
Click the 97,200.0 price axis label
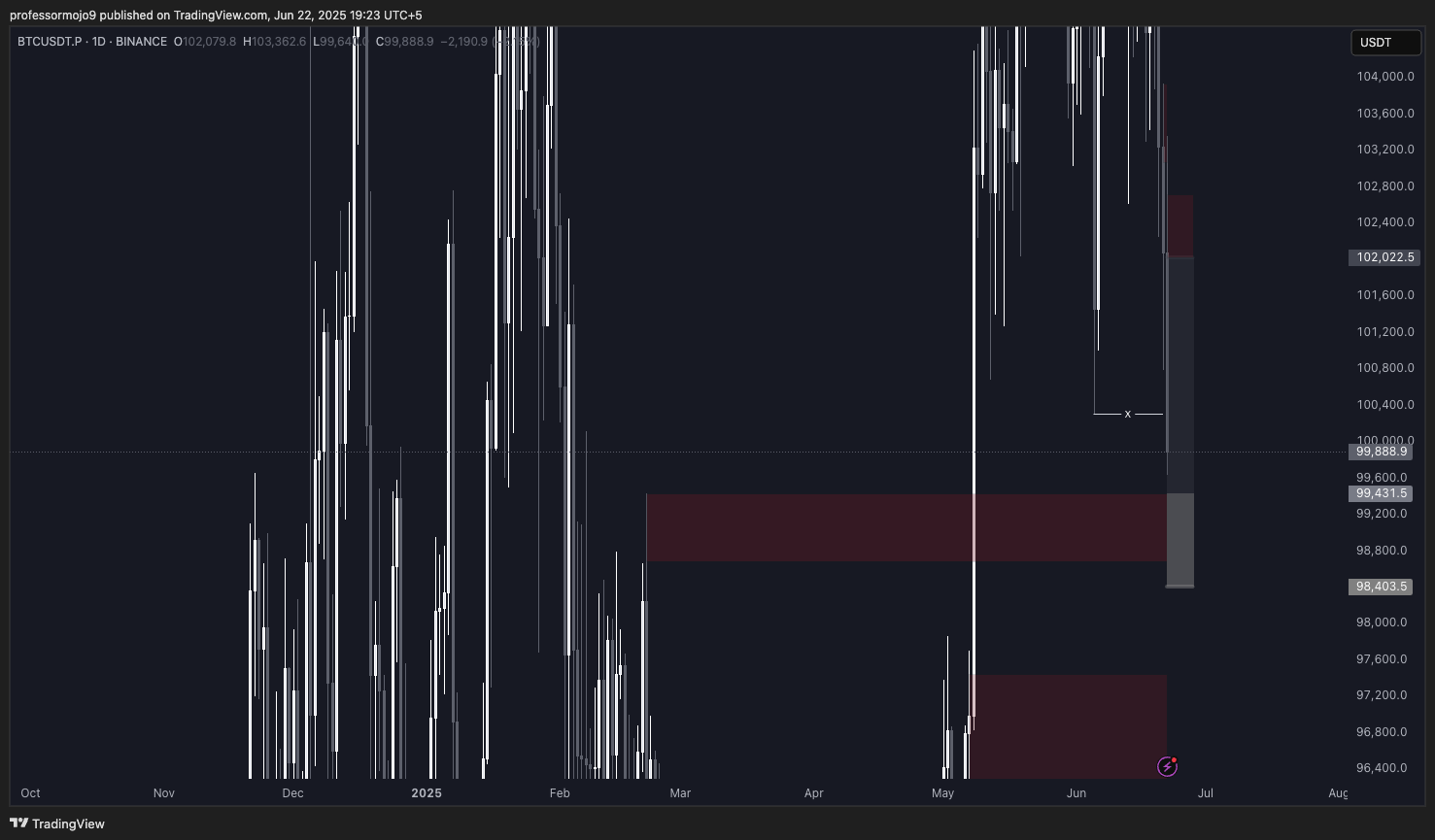[1382, 695]
